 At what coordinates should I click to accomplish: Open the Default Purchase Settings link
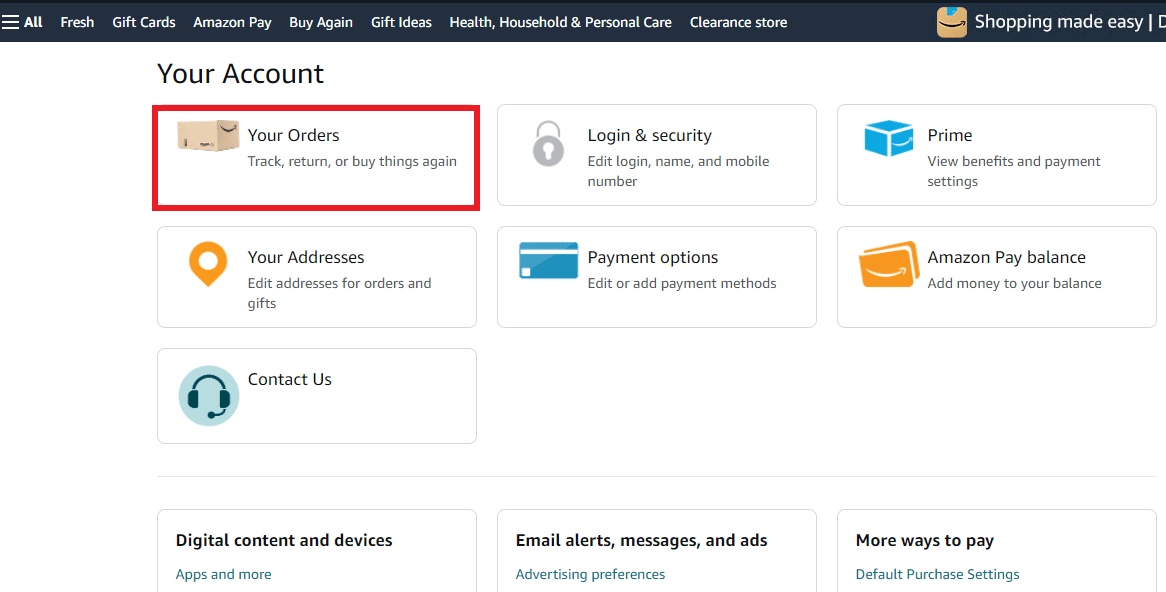pos(938,574)
